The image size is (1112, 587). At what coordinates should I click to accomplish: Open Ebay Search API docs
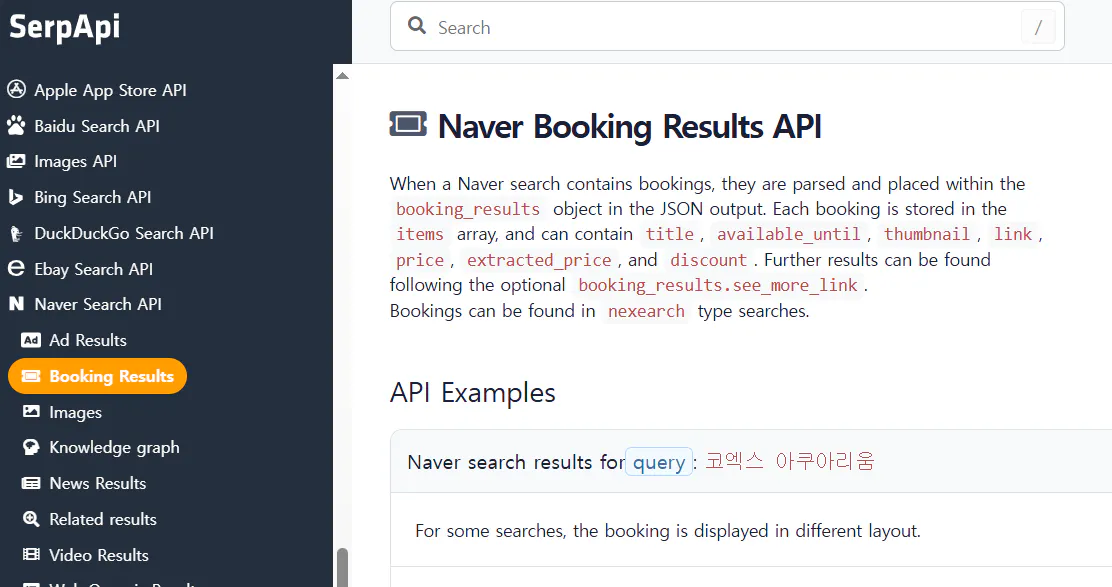[x=94, y=269]
